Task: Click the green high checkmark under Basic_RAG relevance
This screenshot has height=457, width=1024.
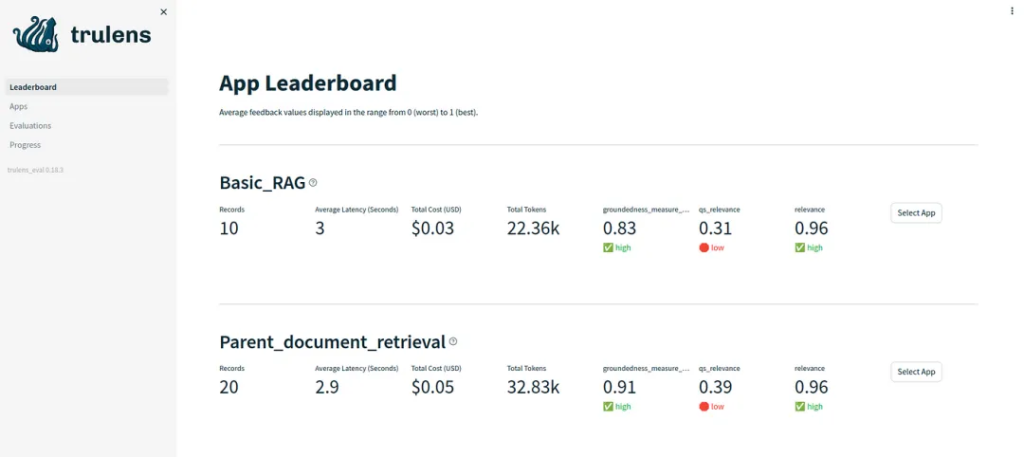Action: coord(800,248)
